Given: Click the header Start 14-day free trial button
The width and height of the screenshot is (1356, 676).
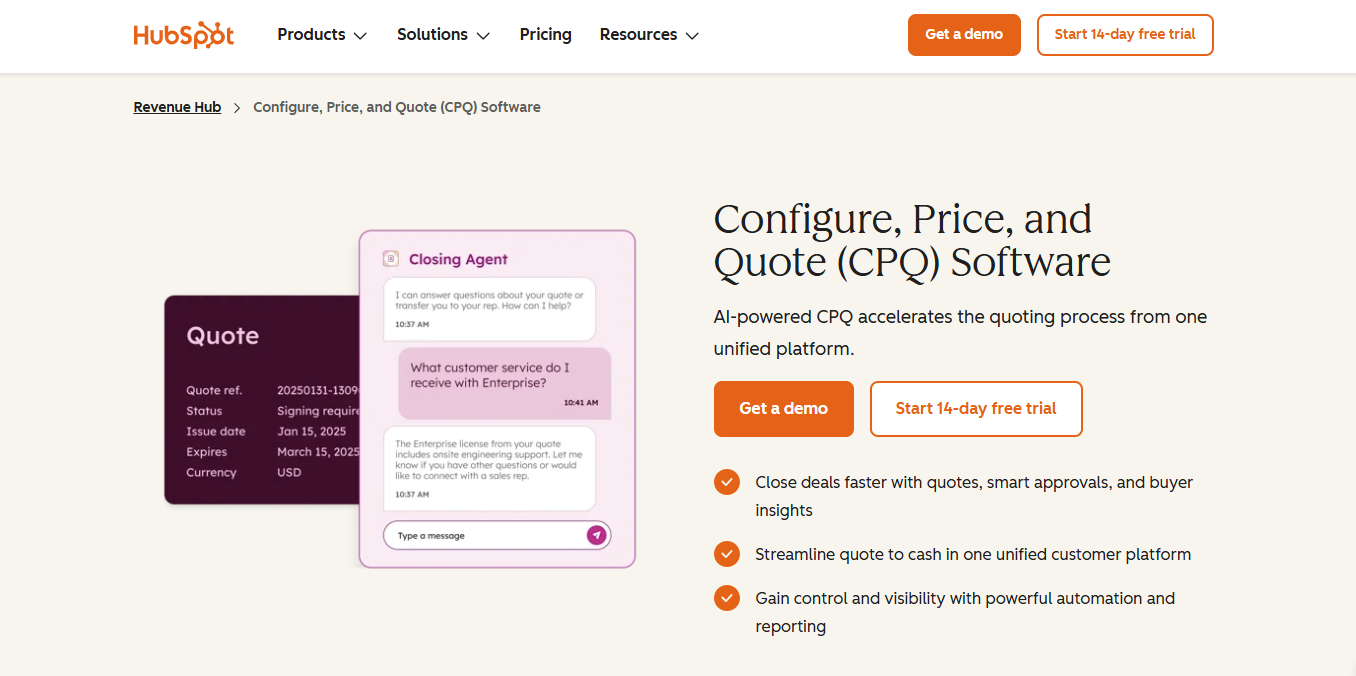Looking at the screenshot, I should pyautogui.click(x=1125, y=35).
